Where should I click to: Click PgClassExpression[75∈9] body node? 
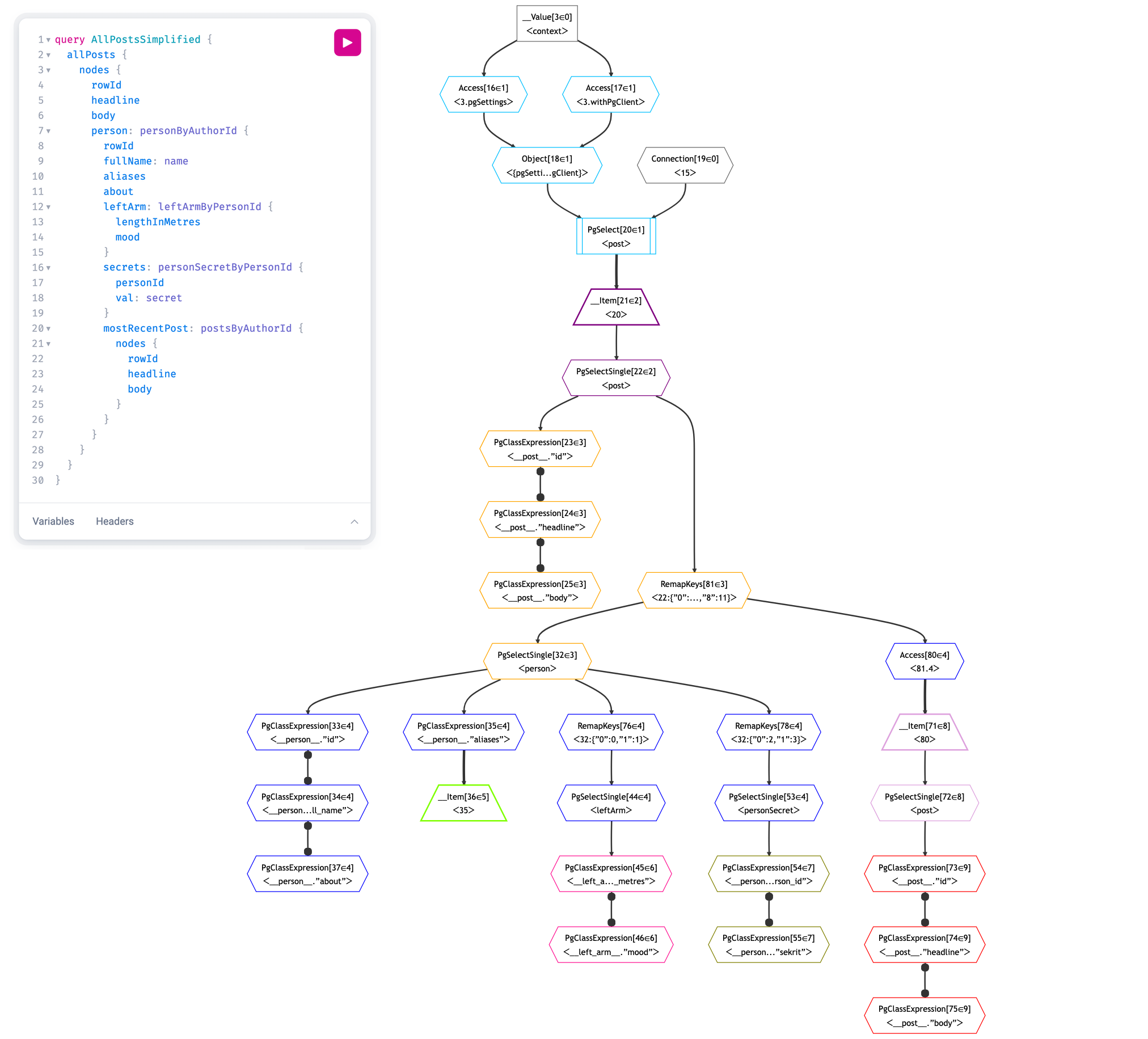(925, 1016)
